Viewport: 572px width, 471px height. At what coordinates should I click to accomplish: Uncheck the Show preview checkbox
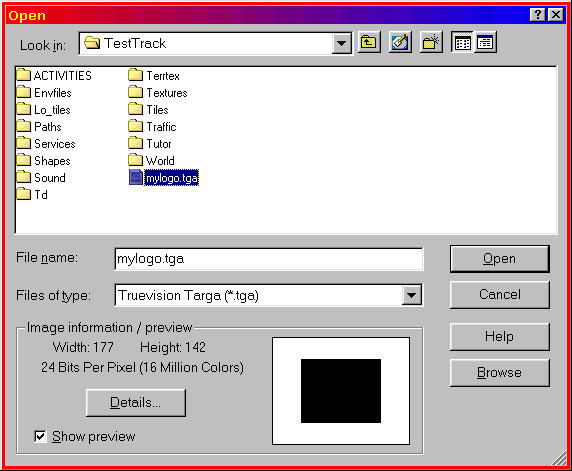point(40,436)
